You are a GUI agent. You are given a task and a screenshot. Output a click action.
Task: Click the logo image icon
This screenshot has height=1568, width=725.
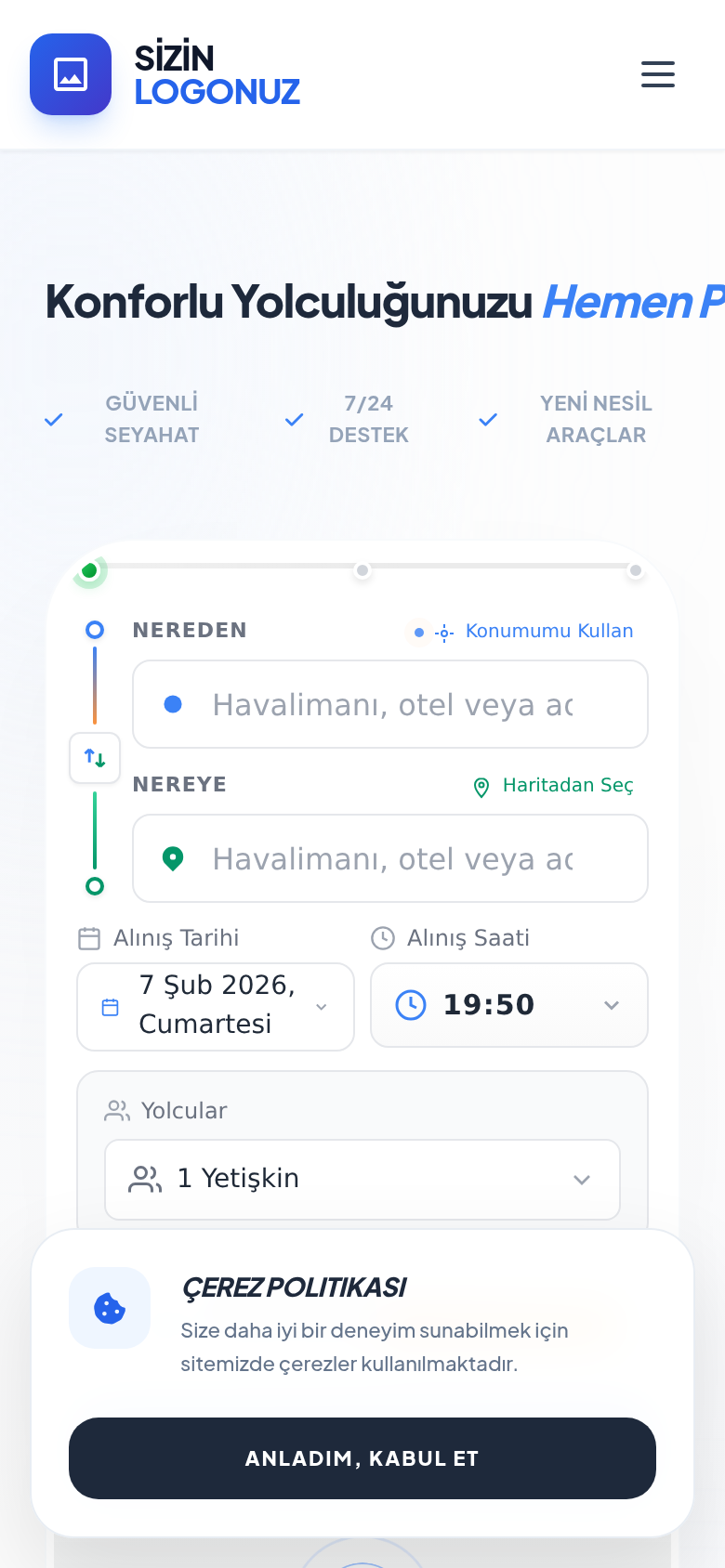pos(71,74)
